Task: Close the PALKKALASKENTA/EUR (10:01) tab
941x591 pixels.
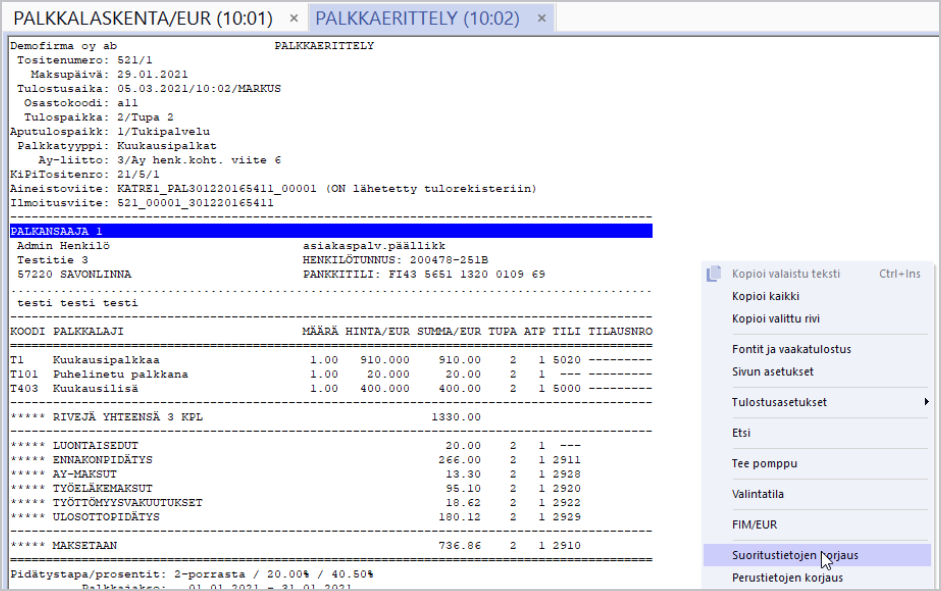Action: (293, 19)
